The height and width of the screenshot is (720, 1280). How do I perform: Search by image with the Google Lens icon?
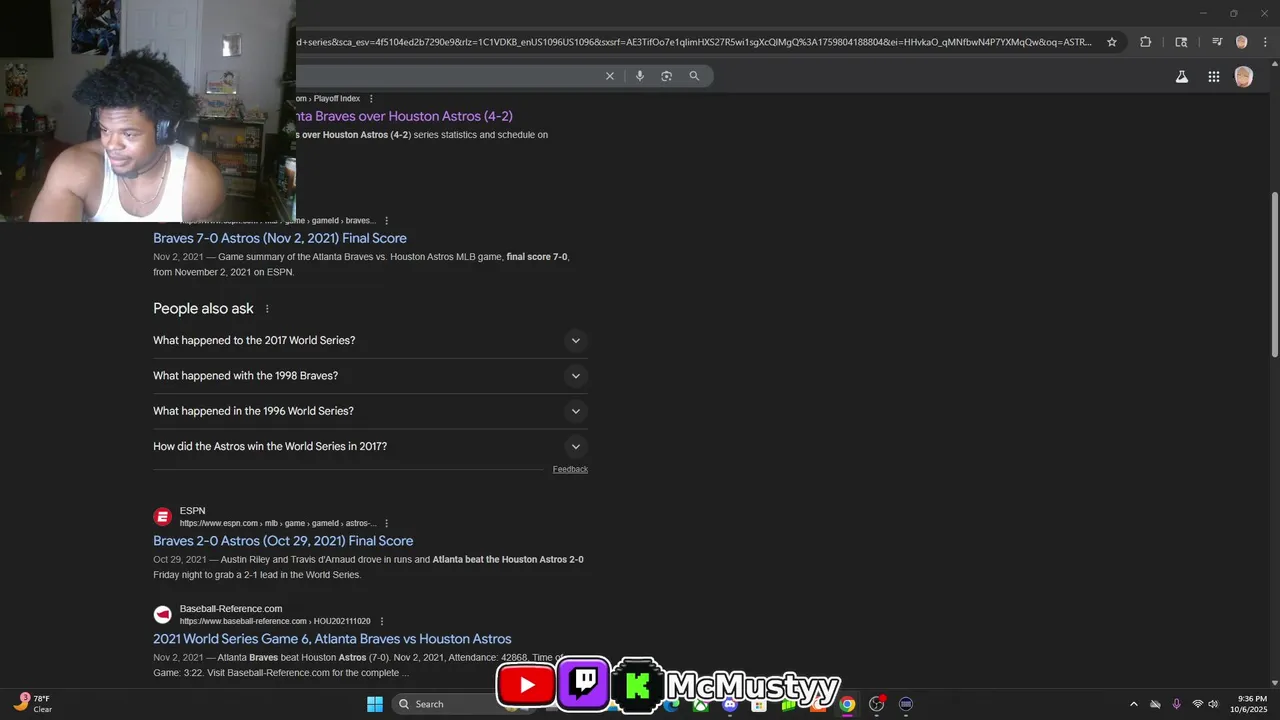[667, 76]
